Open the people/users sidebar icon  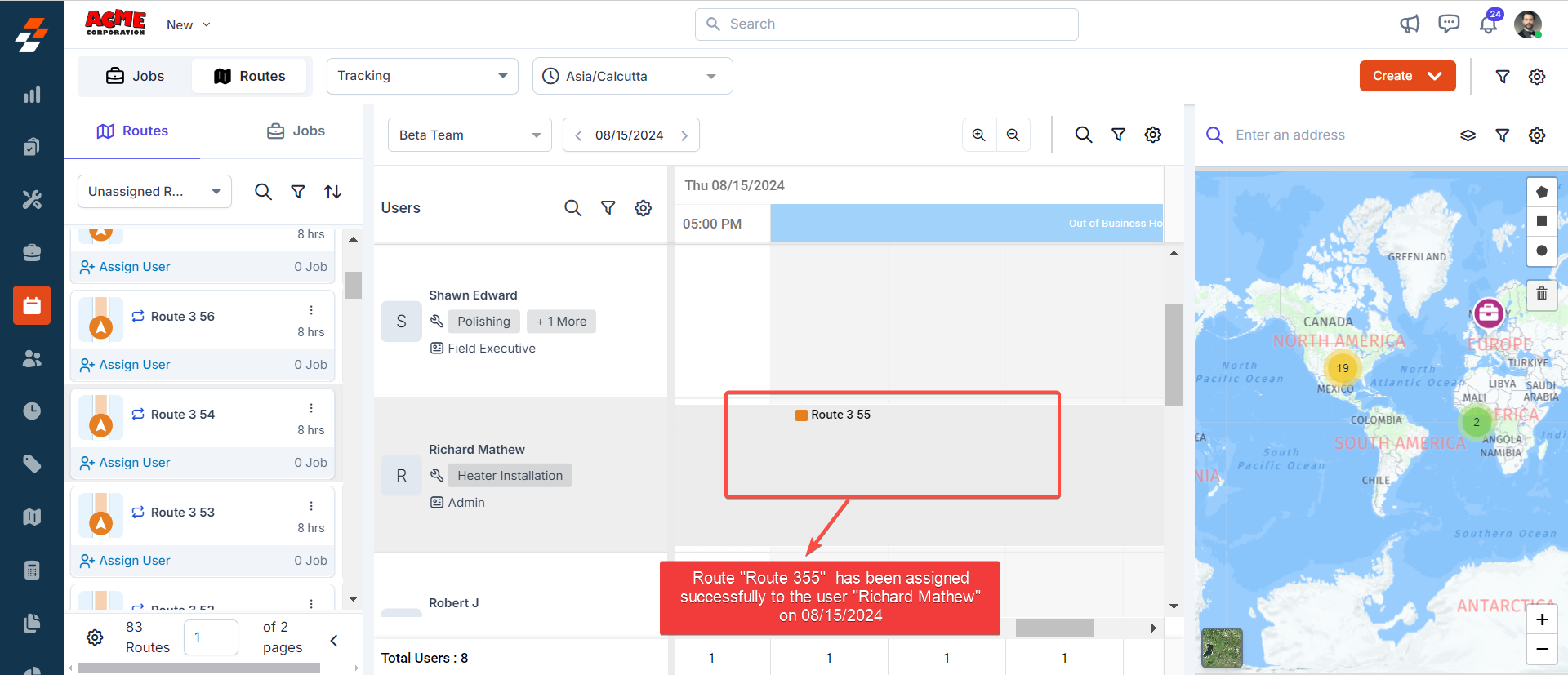tap(32, 358)
